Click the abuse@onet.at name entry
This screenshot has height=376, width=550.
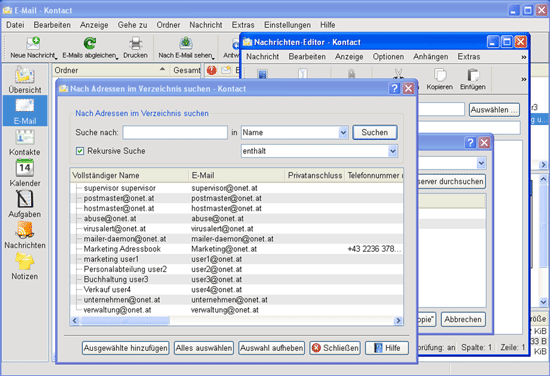tap(110, 219)
